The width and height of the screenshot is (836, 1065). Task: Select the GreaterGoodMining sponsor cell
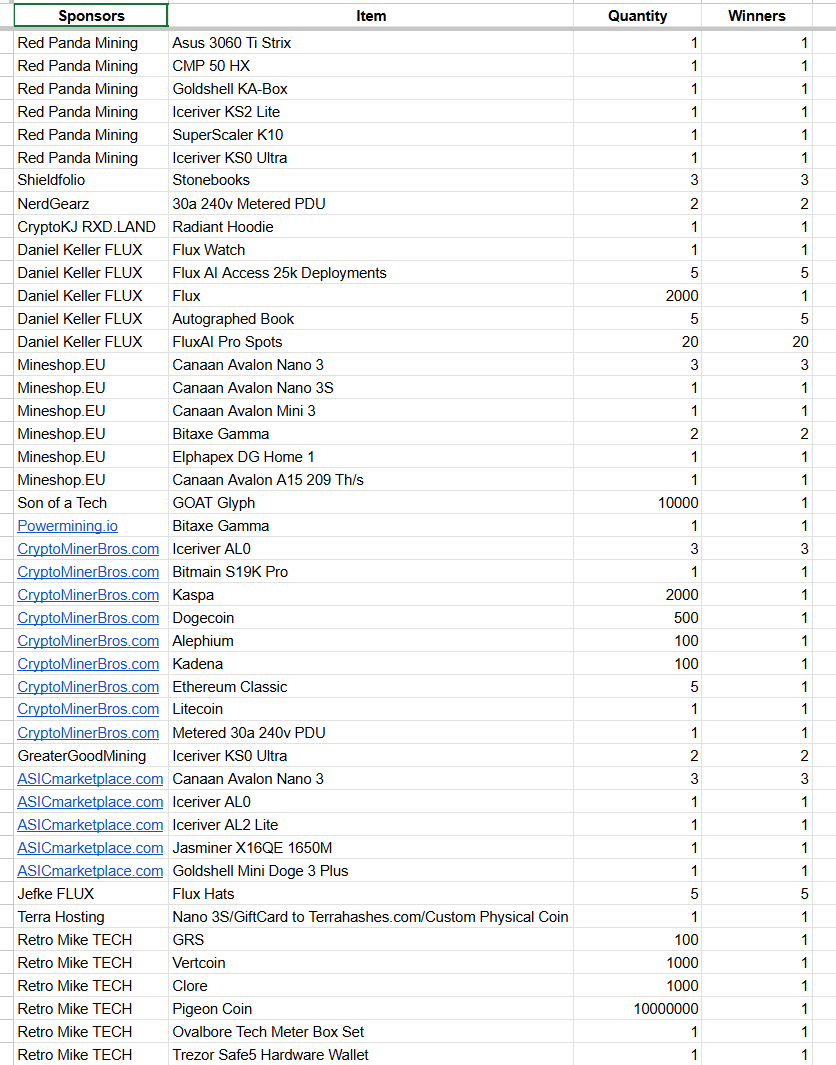[x=91, y=756]
